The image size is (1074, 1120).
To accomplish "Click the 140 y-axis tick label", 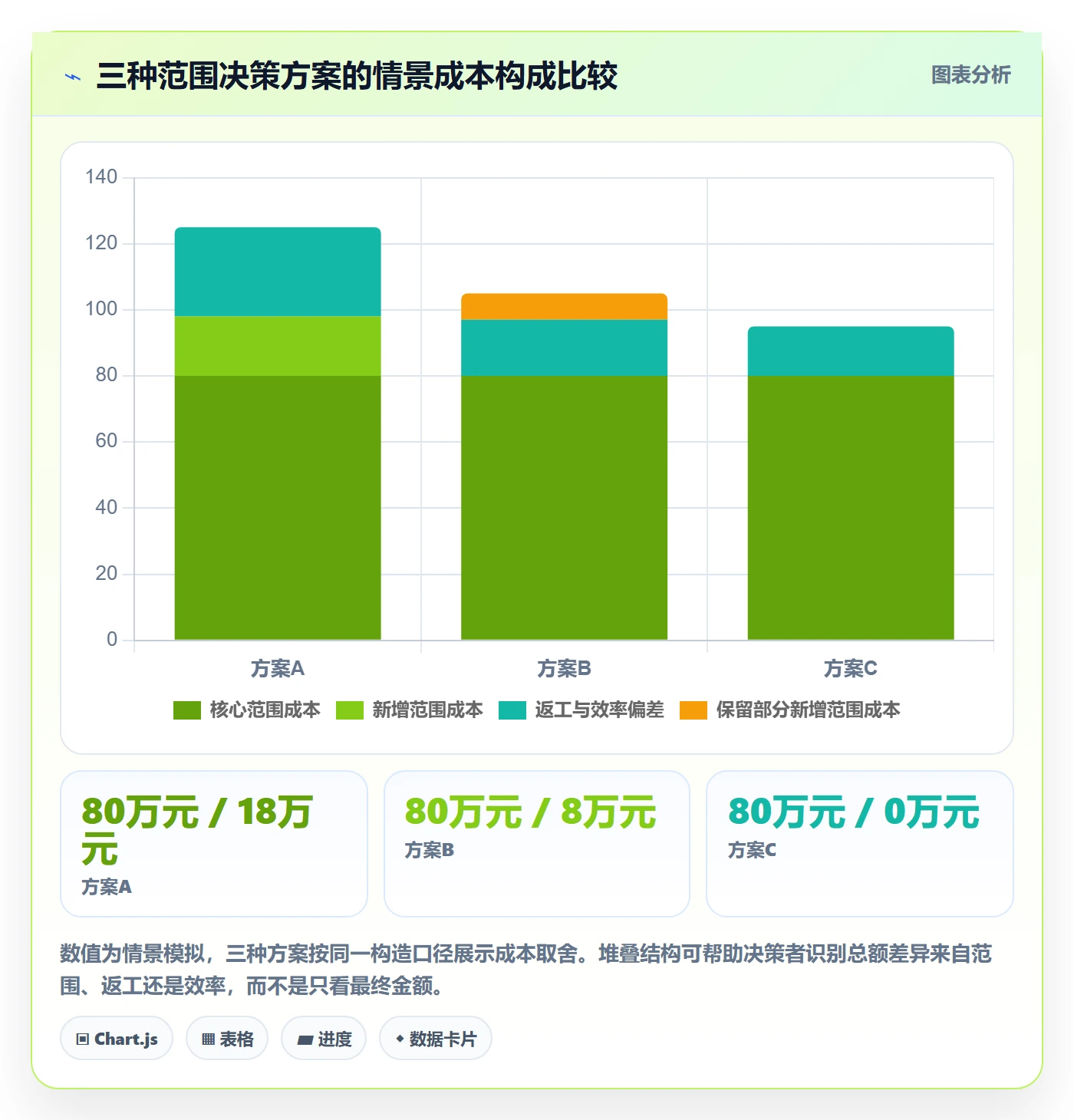I will (101, 177).
